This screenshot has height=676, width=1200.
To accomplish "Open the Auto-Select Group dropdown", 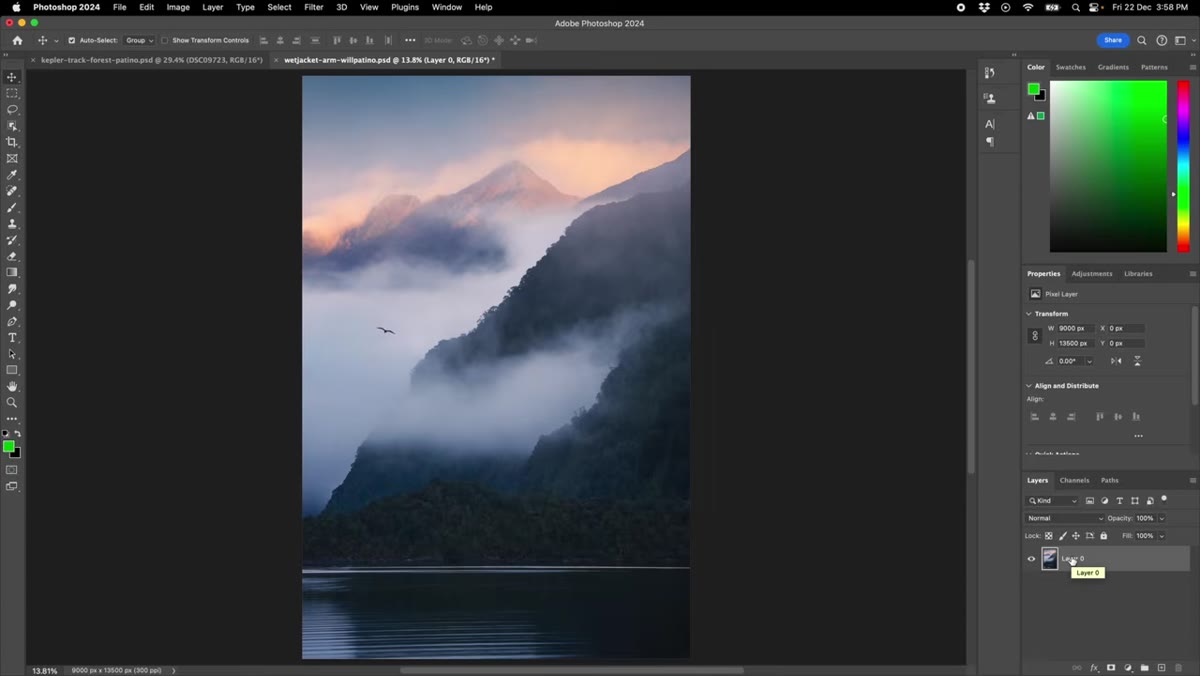I will (139, 40).
